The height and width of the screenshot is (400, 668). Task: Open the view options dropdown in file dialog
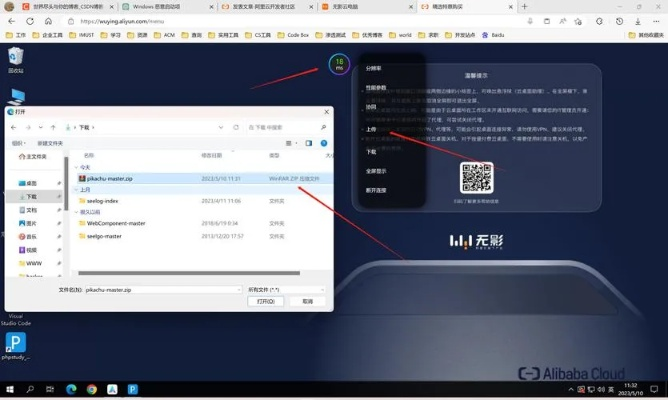(297, 143)
